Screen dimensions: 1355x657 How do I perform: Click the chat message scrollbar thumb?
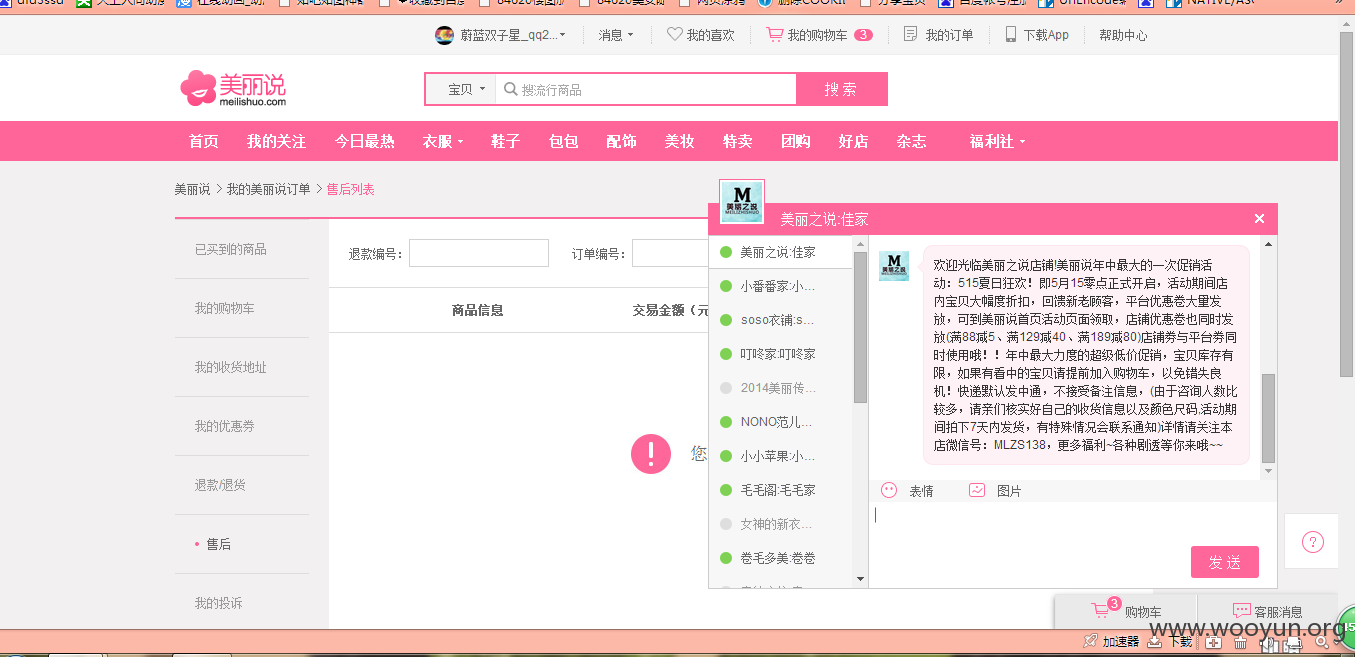tap(1269, 418)
